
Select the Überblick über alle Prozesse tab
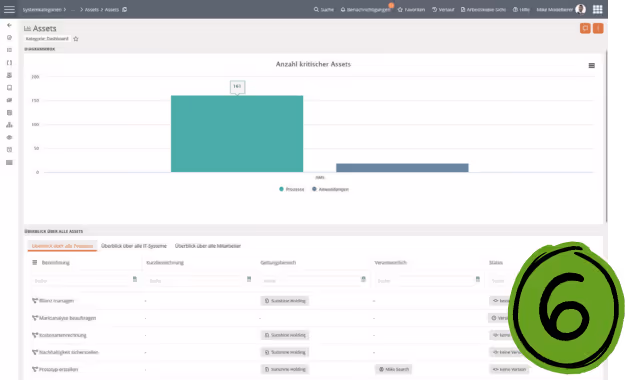coord(62,246)
